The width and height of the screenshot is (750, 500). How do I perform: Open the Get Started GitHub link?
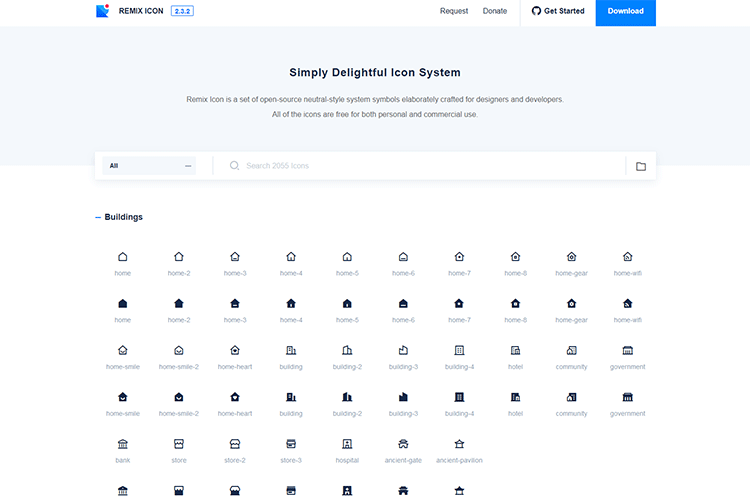coord(558,11)
